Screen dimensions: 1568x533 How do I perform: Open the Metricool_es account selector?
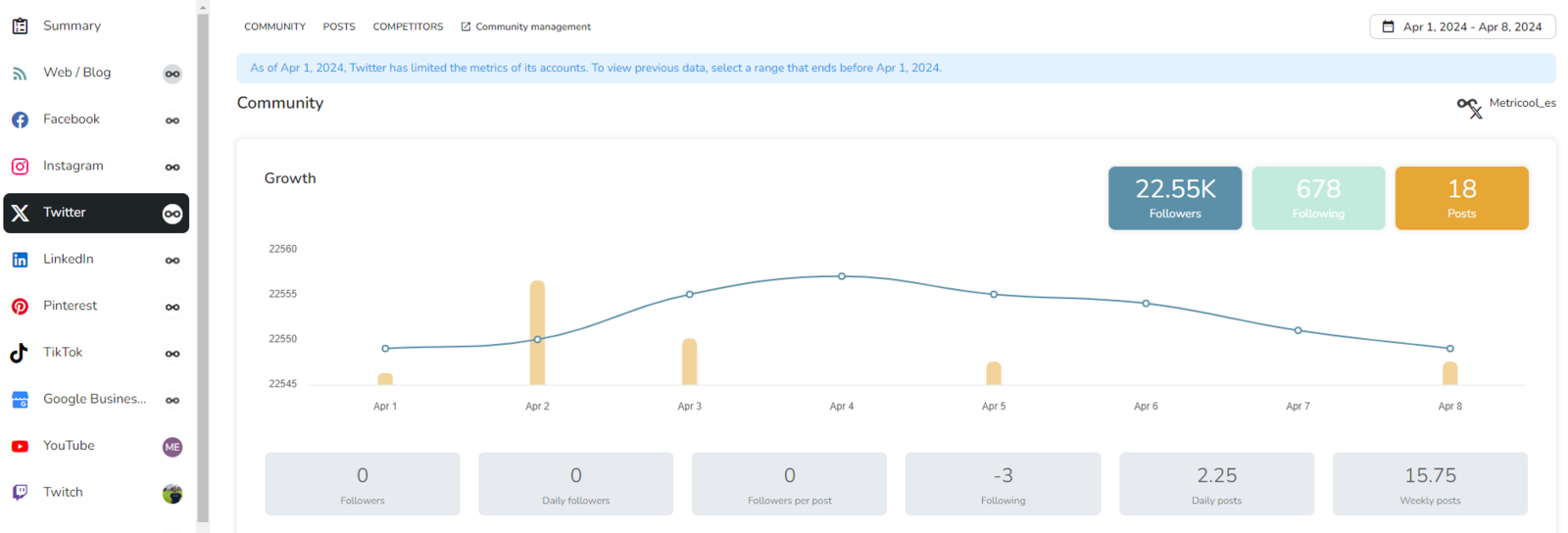tap(1506, 104)
